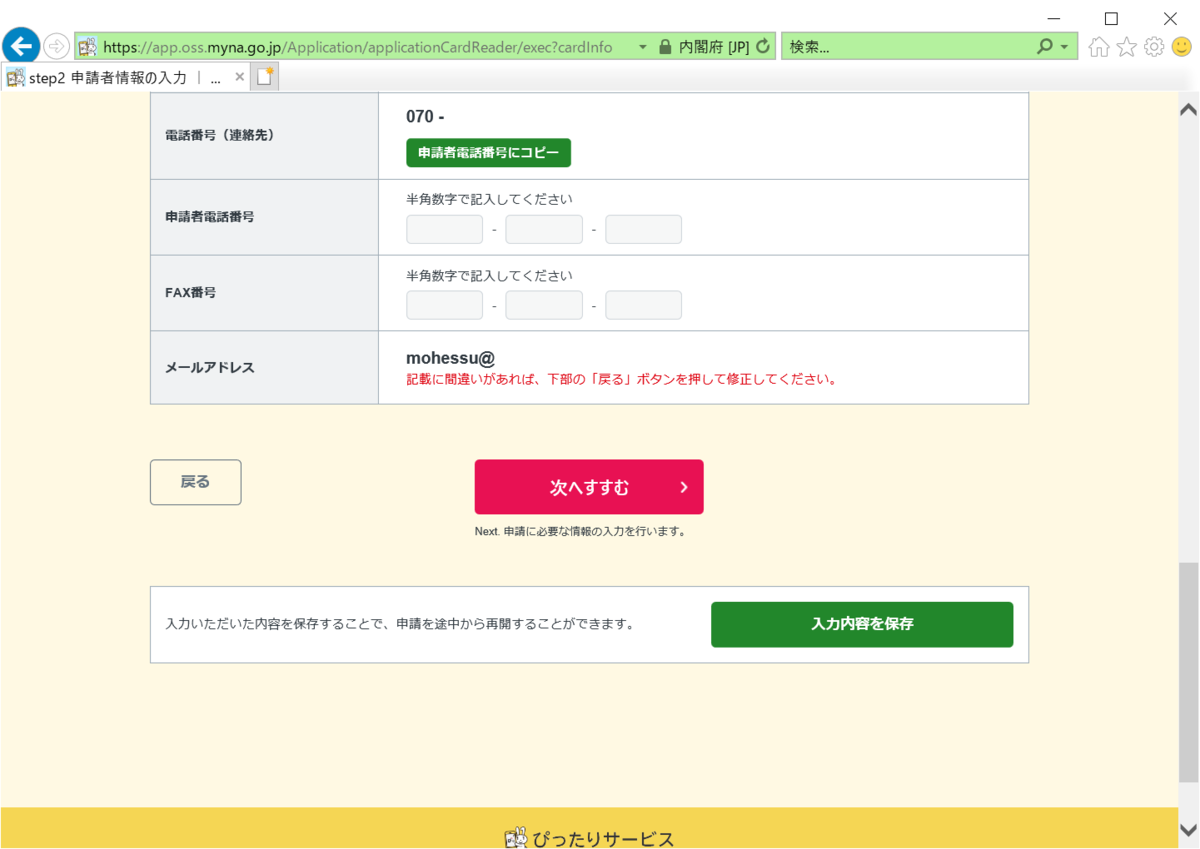
Task: Click last field of 申請者電話番号
Action: tap(643, 229)
